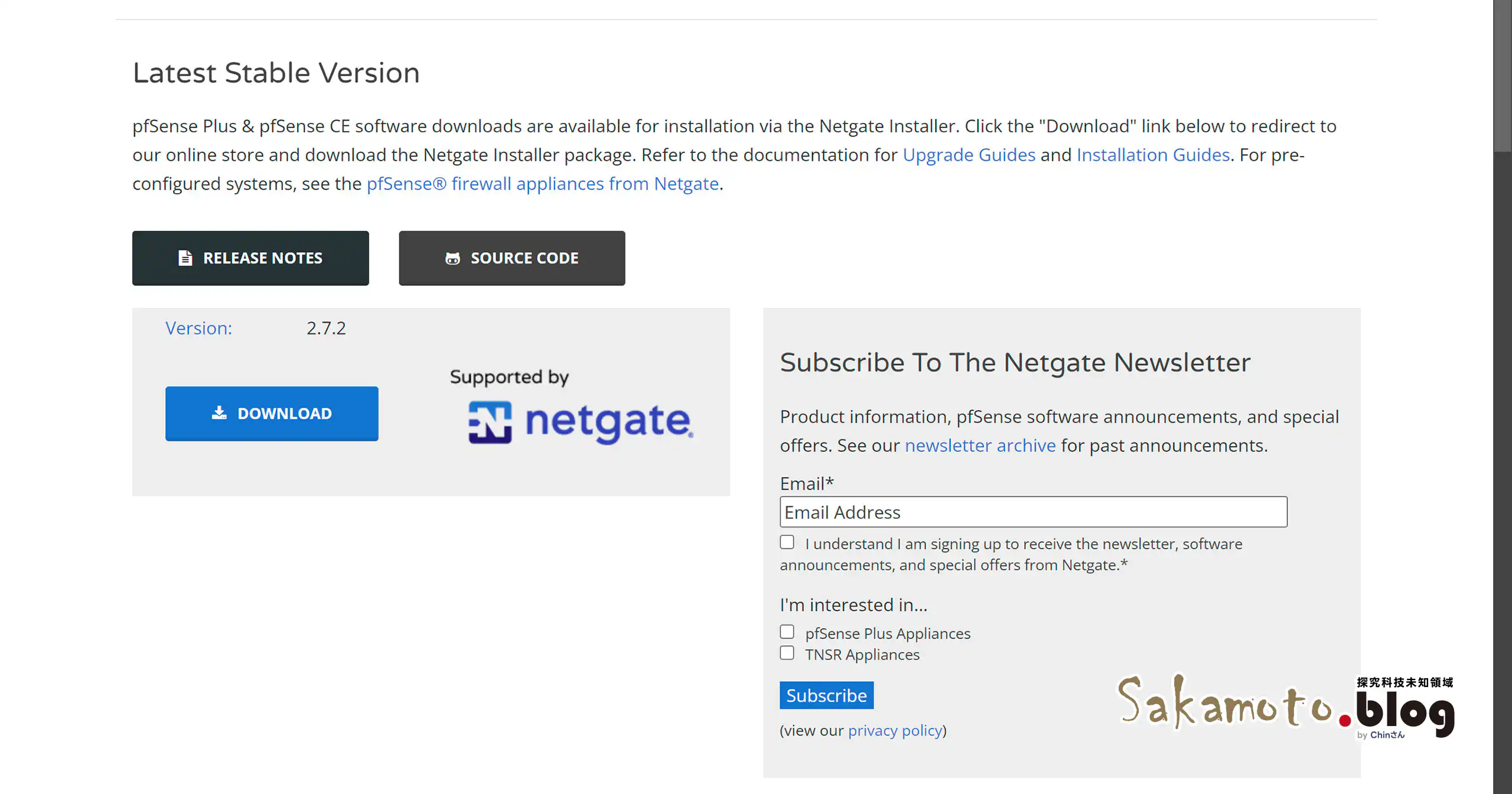Click the download arrow icon on Download button

click(x=219, y=413)
